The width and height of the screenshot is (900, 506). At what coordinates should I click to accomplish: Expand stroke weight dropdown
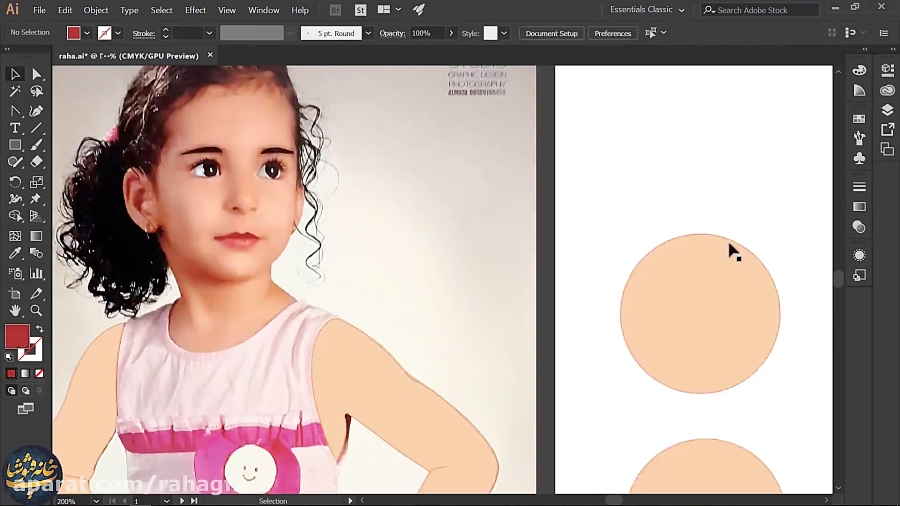pos(209,33)
